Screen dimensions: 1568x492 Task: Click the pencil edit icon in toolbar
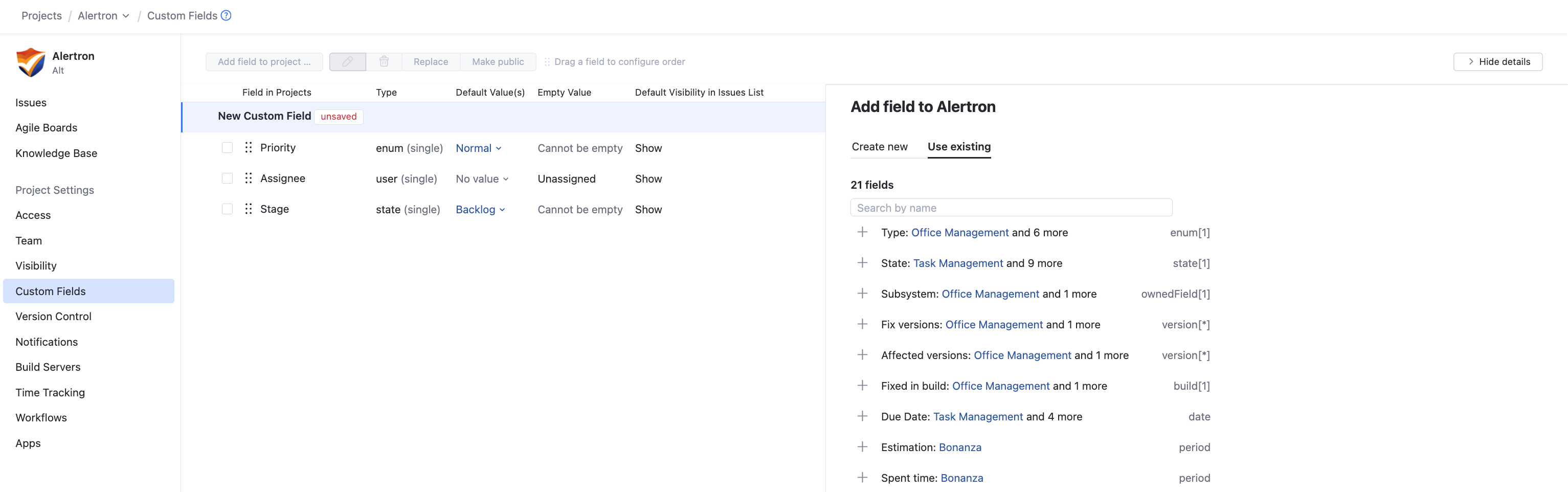pyautogui.click(x=347, y=61)
